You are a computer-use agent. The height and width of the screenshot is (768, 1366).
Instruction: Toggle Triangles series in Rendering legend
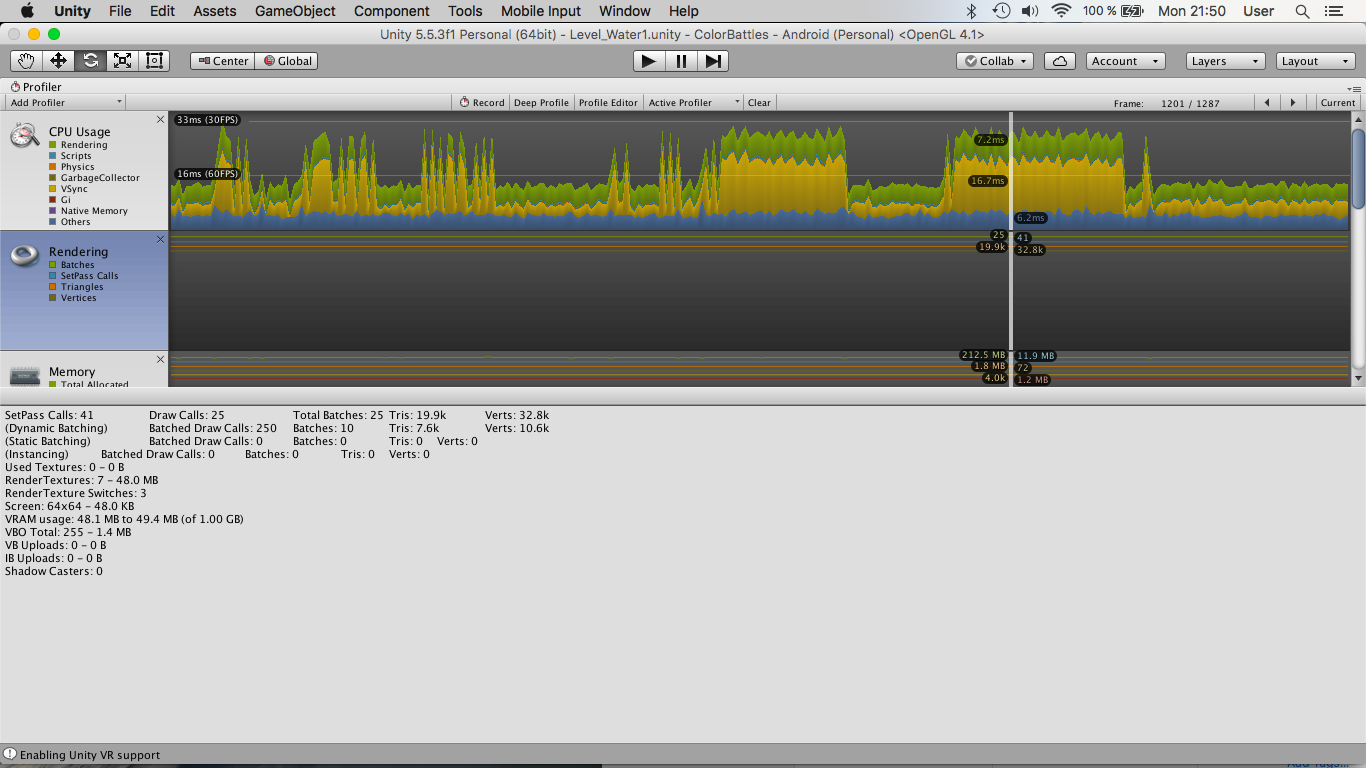(x=75, y=287)
